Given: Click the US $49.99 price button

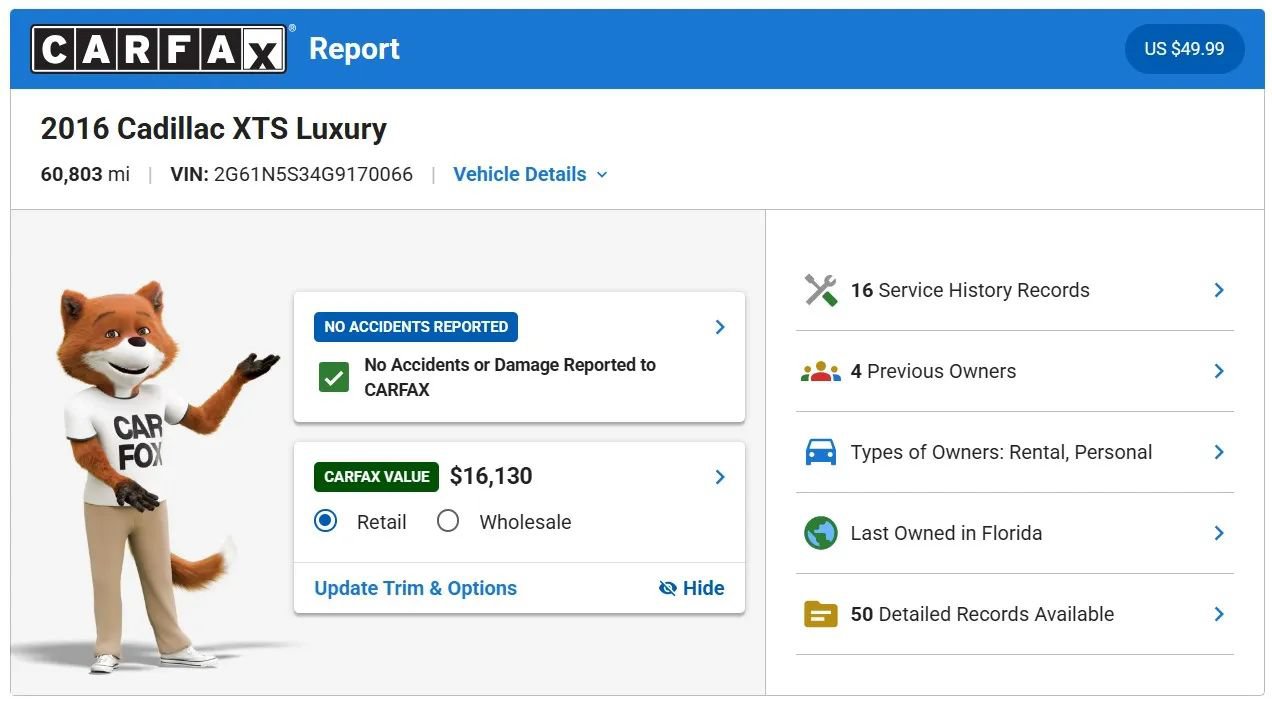Looking at the screenshot, I should (1184, 49).
